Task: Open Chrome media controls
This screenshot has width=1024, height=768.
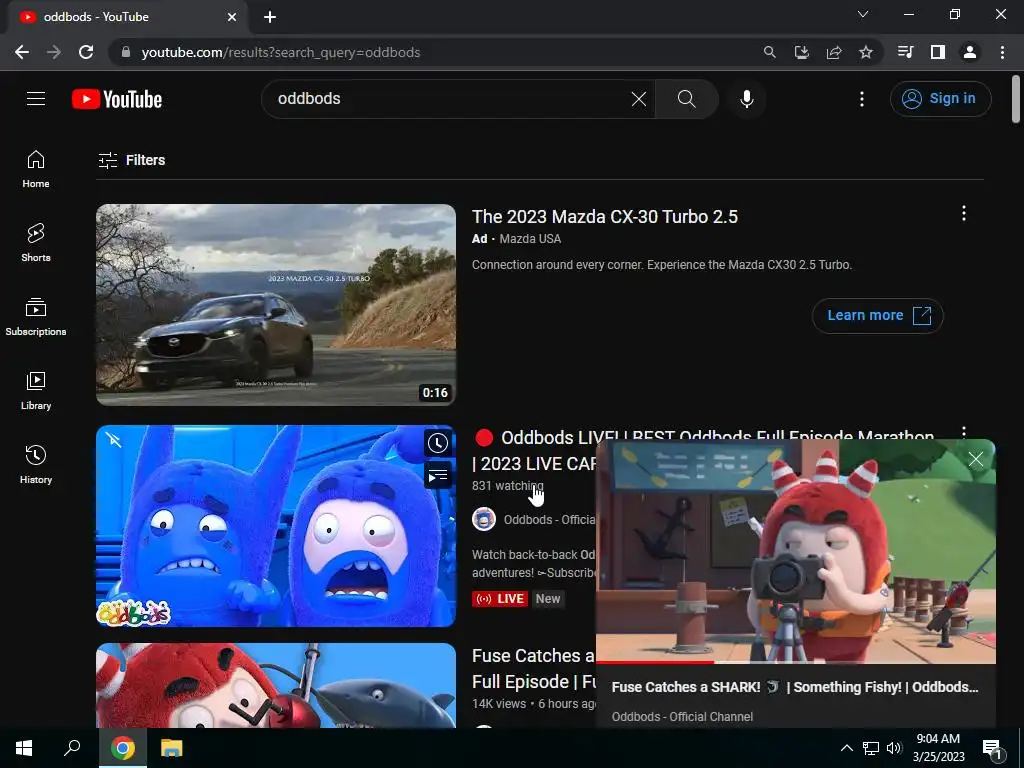Action: click(905, 52)
